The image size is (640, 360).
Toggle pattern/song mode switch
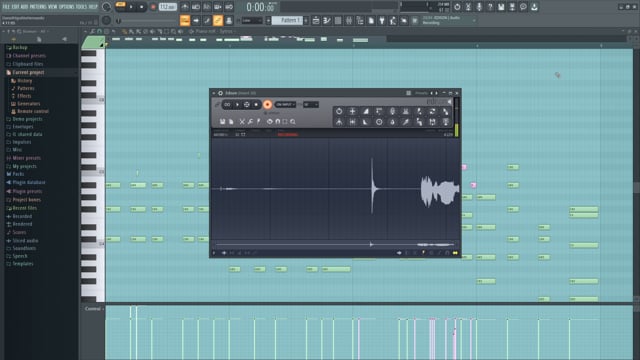120,7
